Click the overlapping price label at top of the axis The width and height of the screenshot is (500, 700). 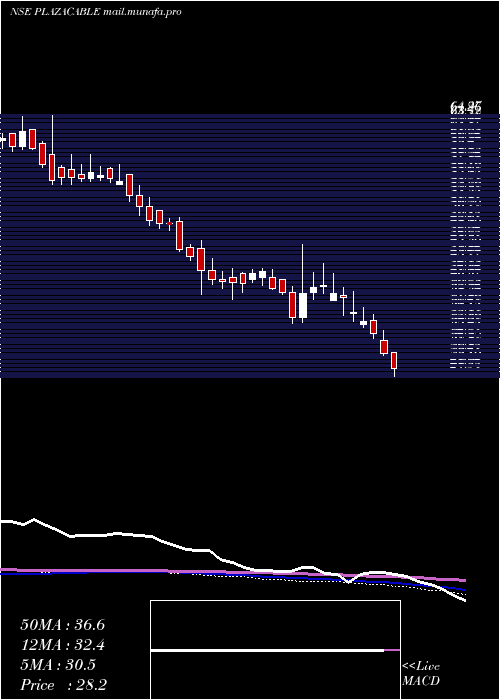click(x=466, y=107)
